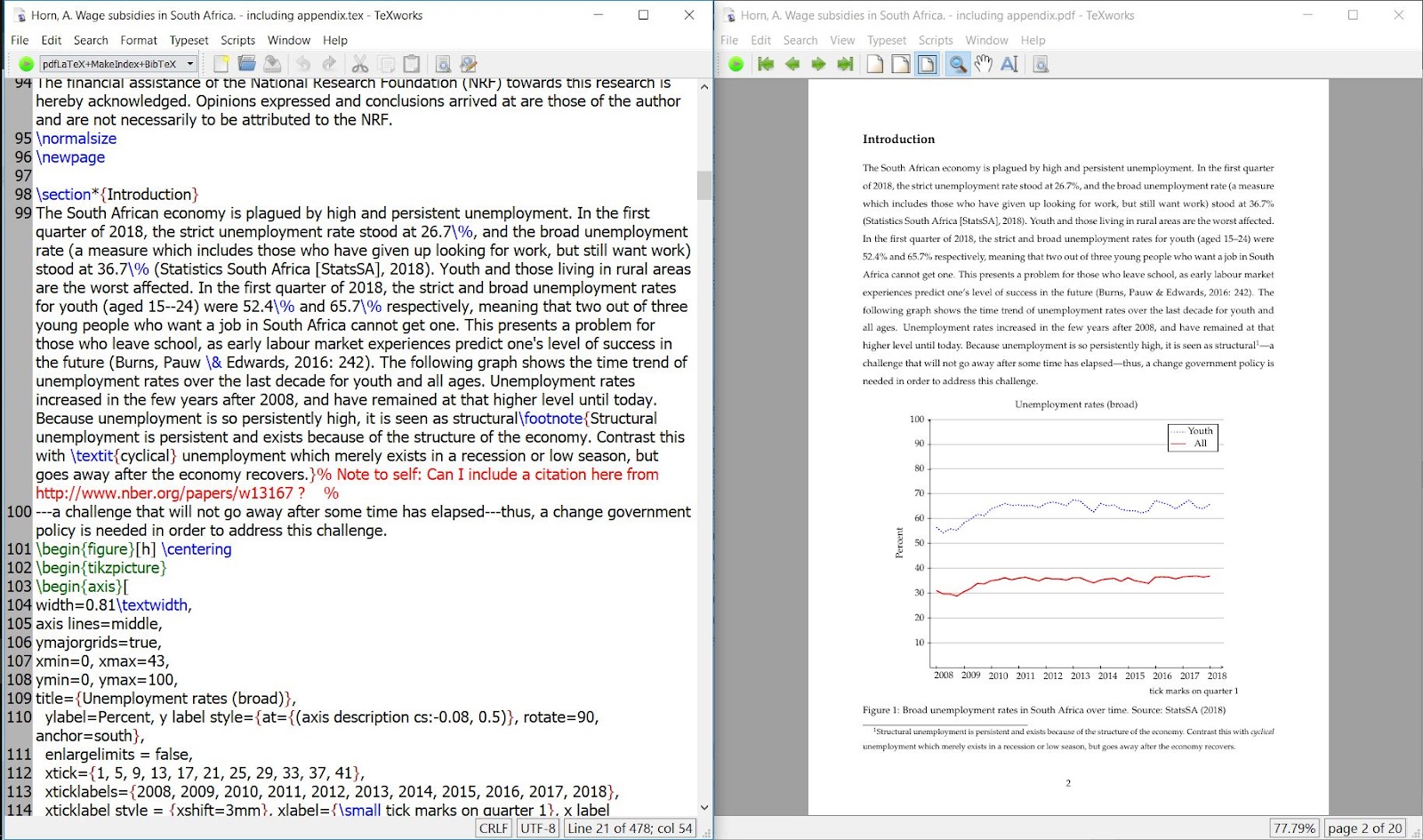Go to the previous page of the PDF
1423x840 pixels.
coord(792,64)
